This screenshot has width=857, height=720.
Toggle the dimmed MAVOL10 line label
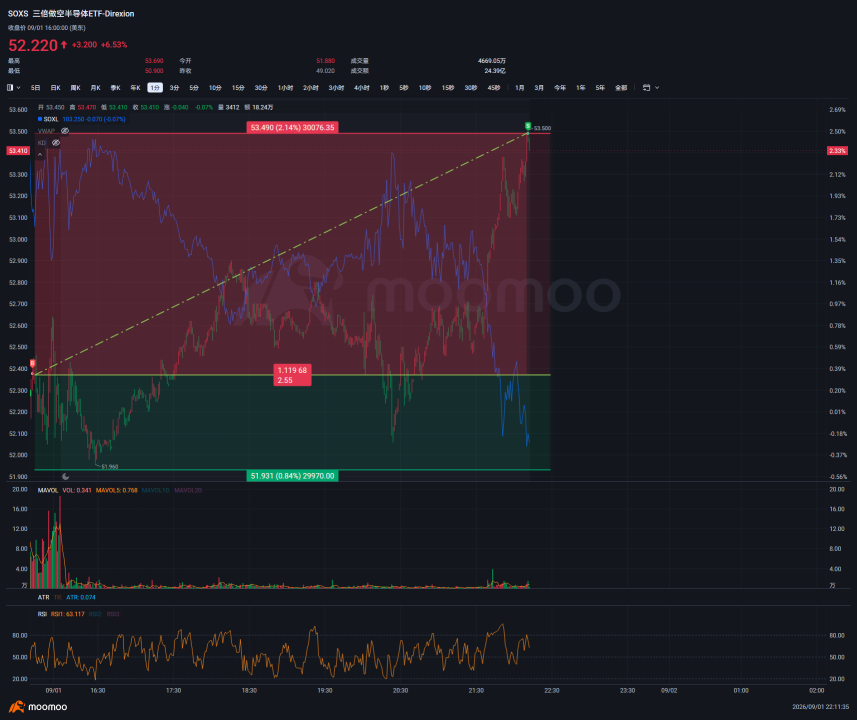coord(156,490)
